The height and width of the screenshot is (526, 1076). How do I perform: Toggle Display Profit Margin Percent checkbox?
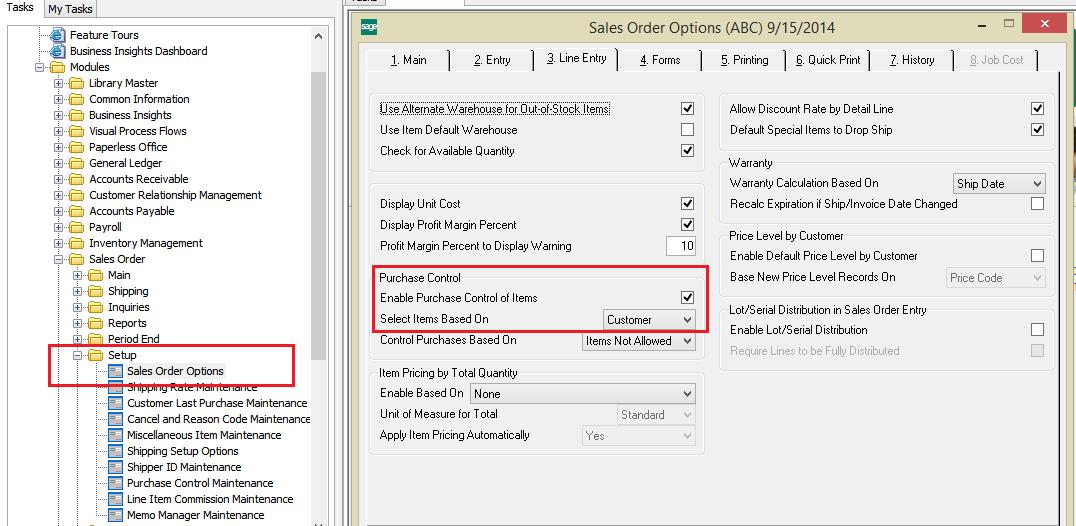coord(687,224)
